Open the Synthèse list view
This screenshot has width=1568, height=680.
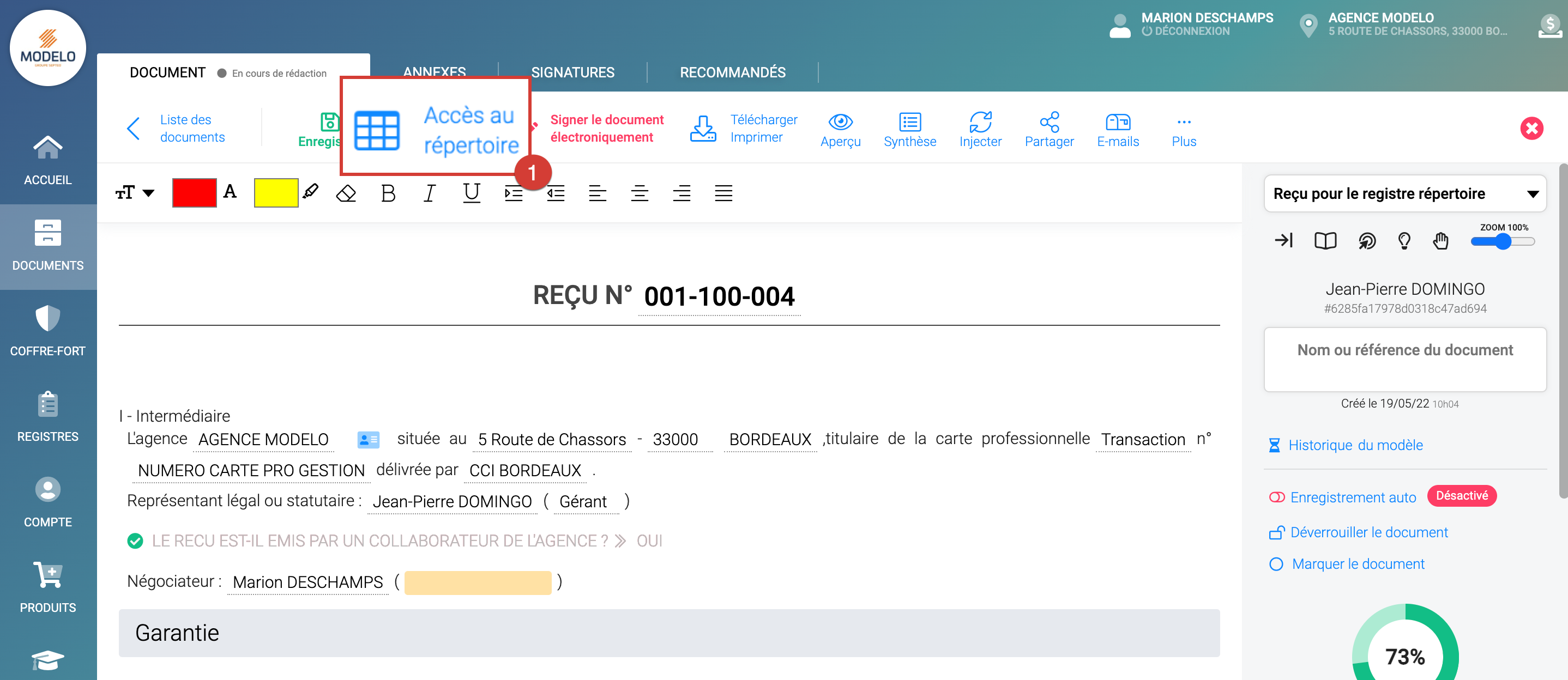coord(909,122)
